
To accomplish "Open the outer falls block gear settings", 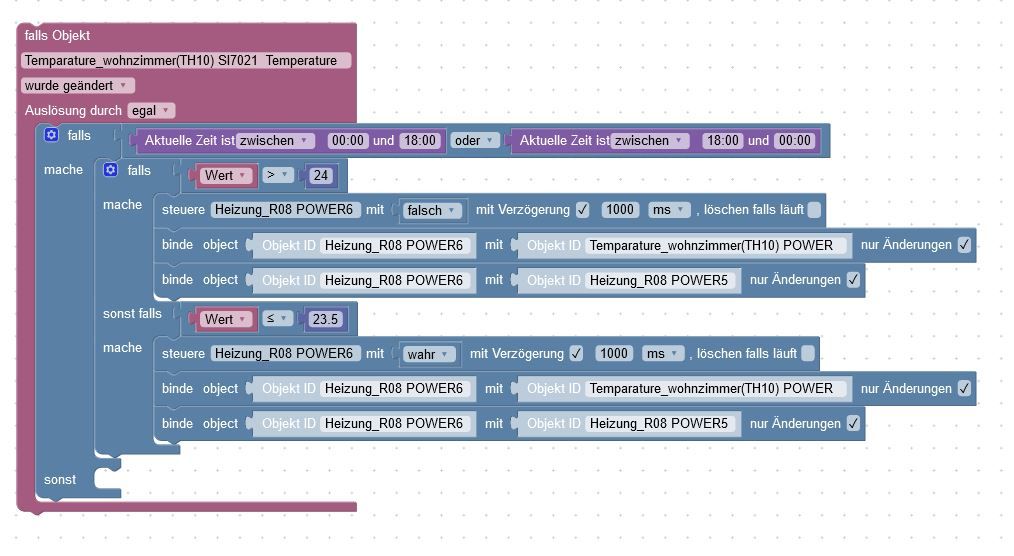I will pos(51,134).
